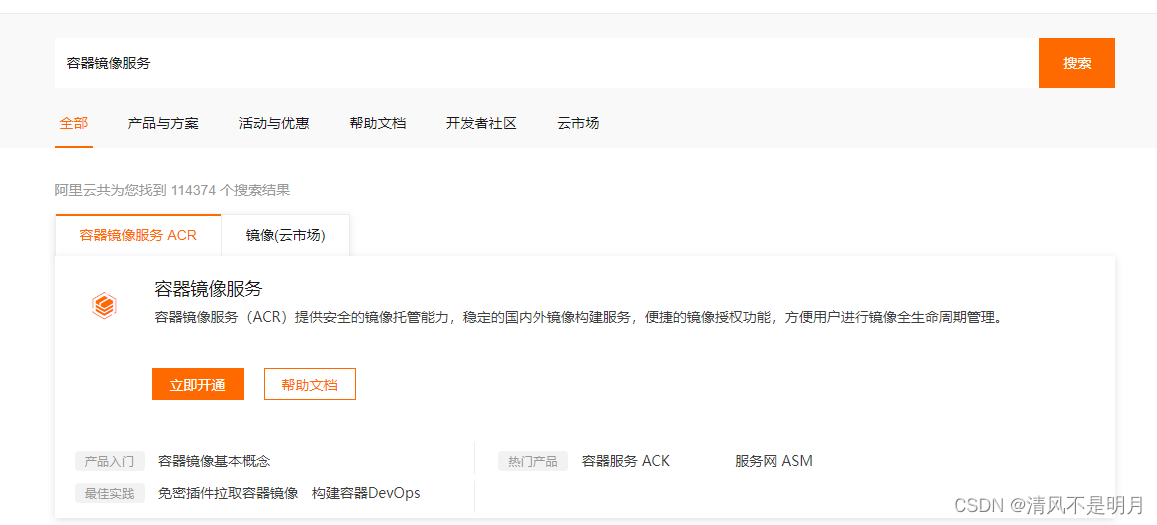The width and height of the screenshot is (1157, 525).
Task: Click the orange 搜索 search button
Action: (x=1077, y=63)
